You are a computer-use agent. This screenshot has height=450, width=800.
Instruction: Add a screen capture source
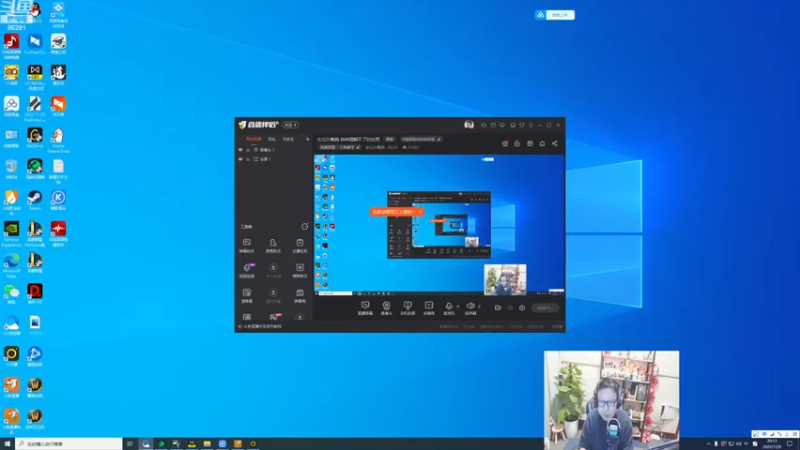365,308
